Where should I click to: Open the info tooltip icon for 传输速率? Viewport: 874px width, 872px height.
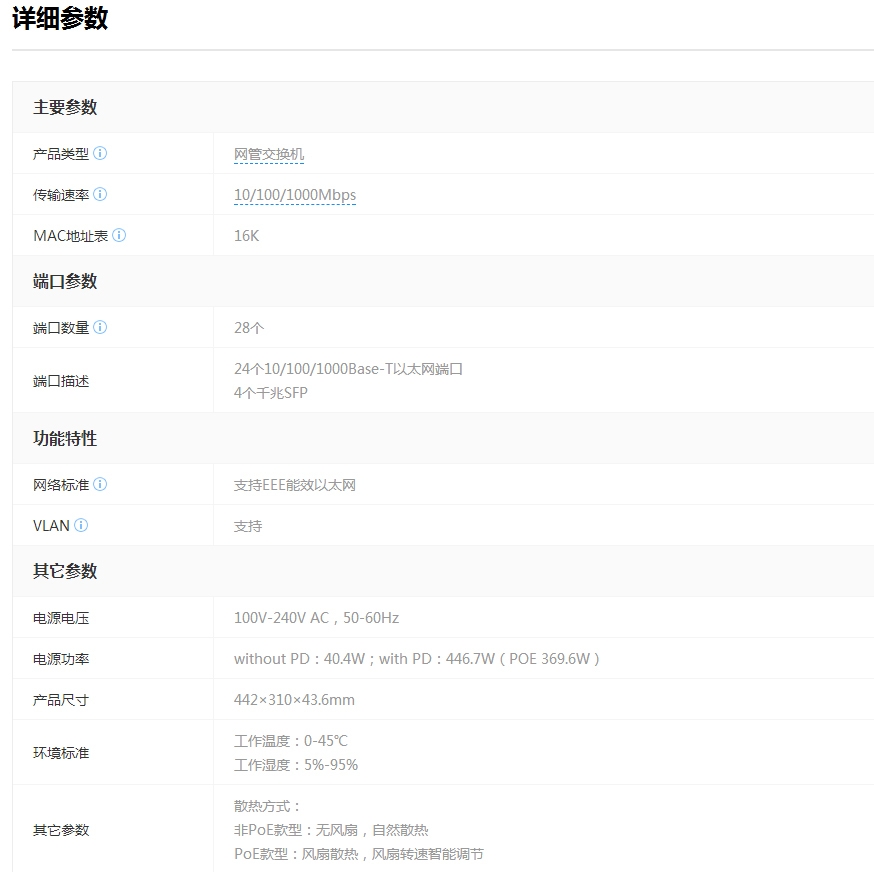(100, 195)
